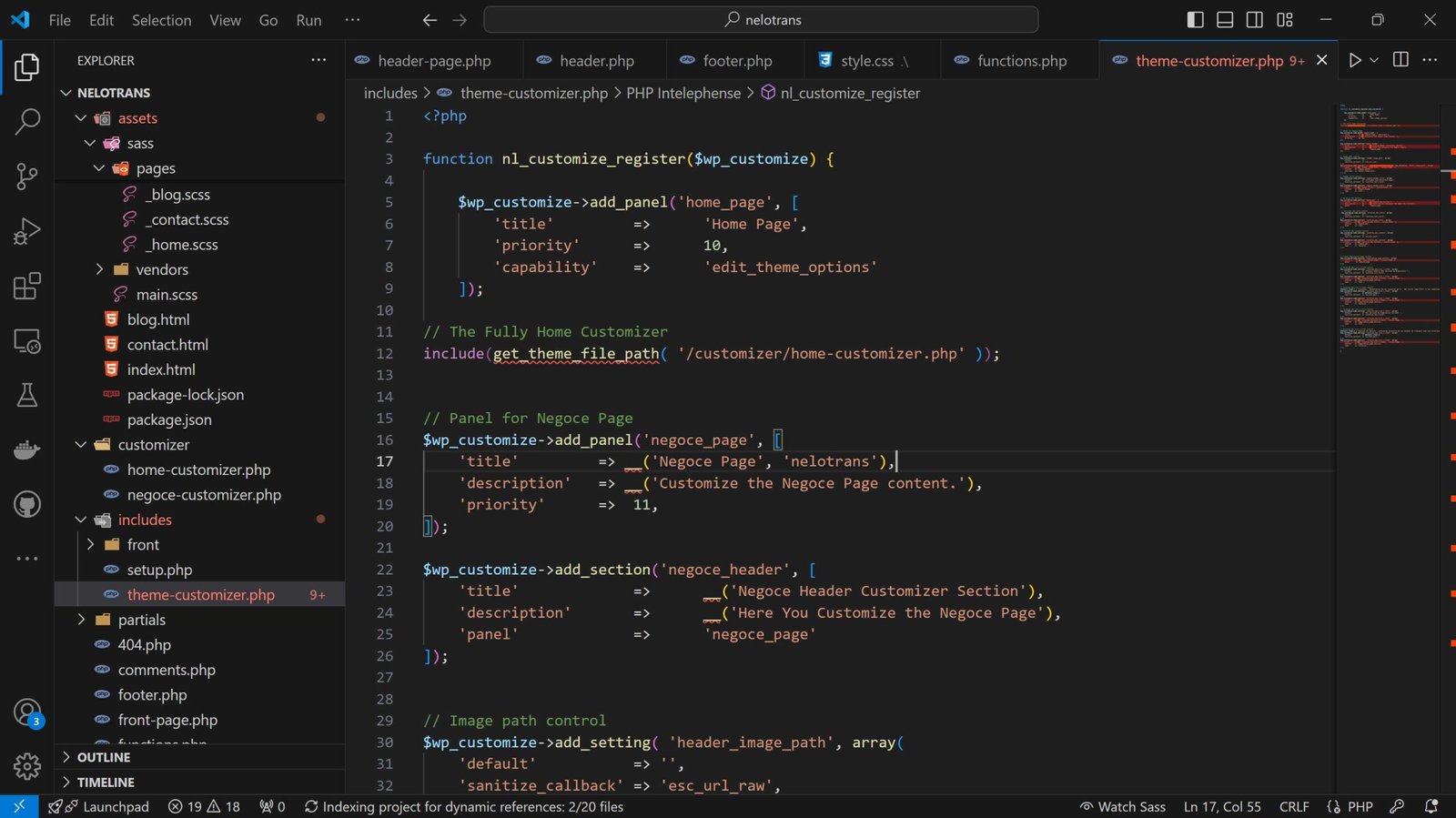1456x818 pixels.
Task: Click the PHP language mode button
Action: tap(1360, 807)
